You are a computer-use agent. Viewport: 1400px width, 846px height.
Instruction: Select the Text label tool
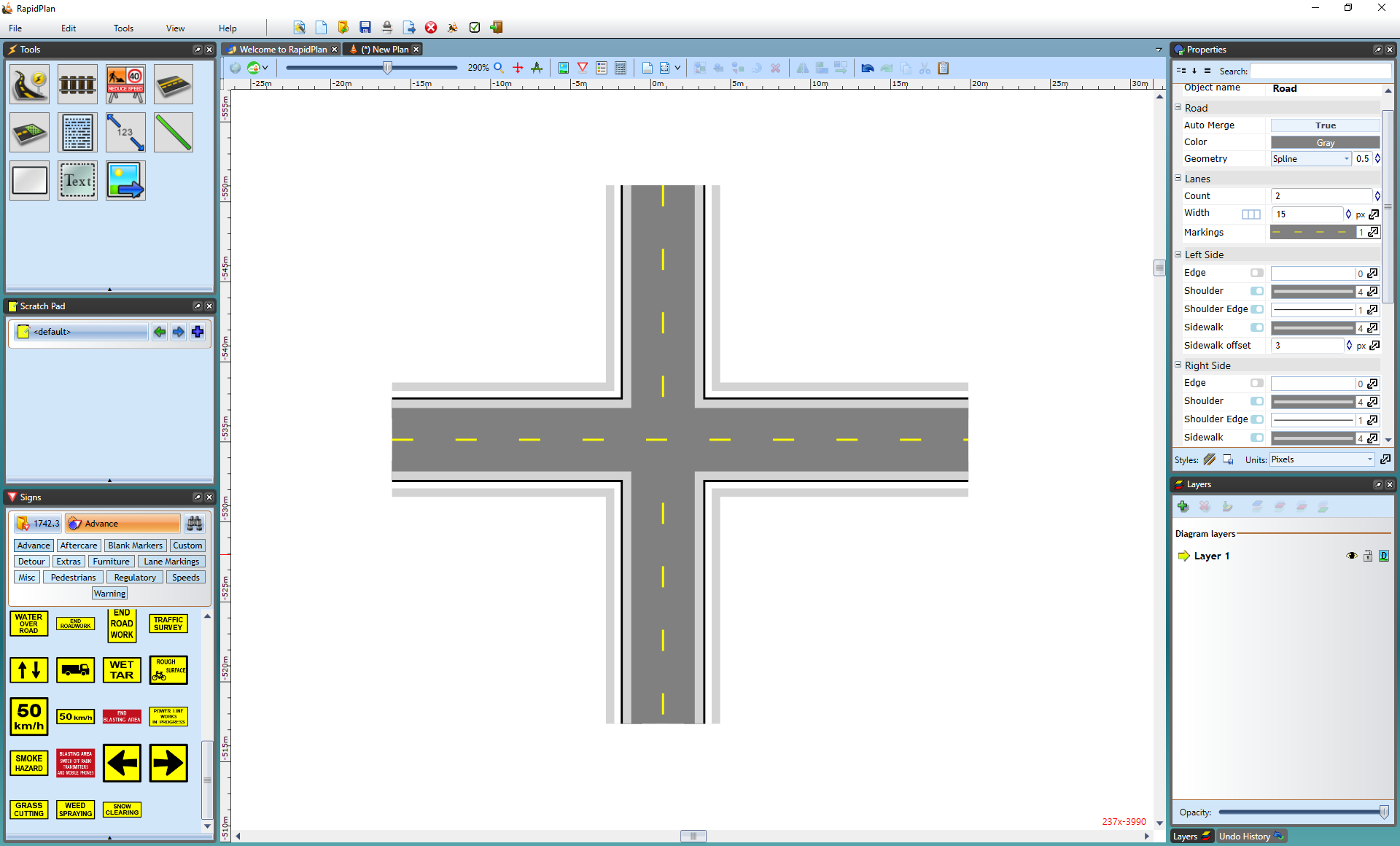[77, 180]
